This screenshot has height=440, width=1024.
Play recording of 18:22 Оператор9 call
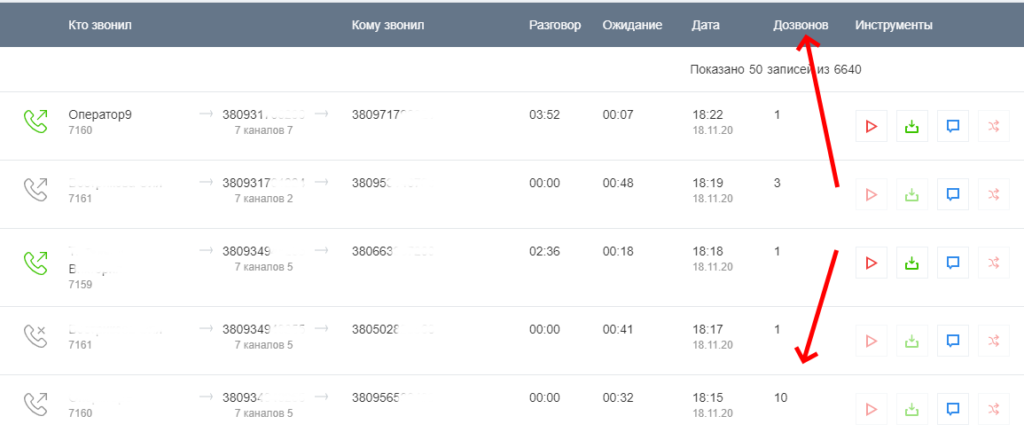871,126
